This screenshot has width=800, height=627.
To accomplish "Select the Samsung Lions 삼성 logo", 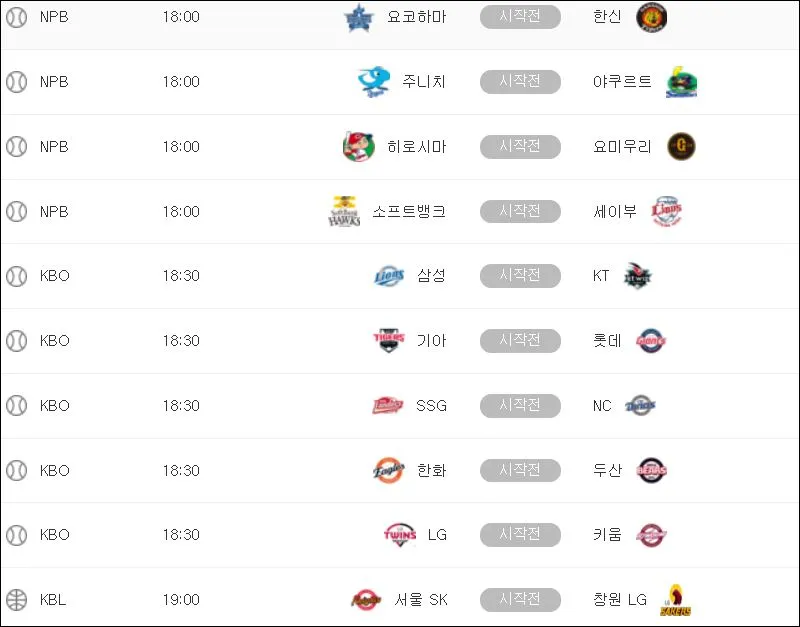I will point(389,276).
